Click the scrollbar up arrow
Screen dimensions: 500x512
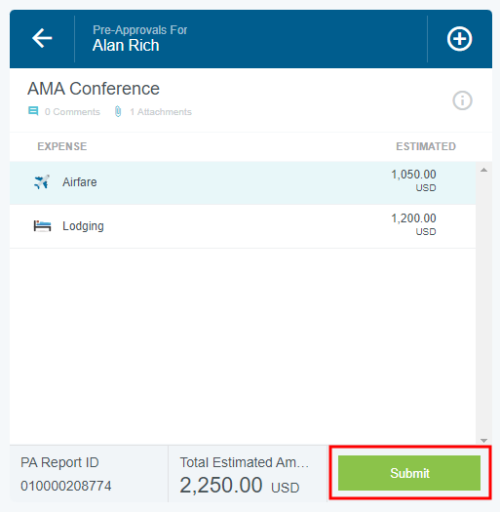[484, 170]
